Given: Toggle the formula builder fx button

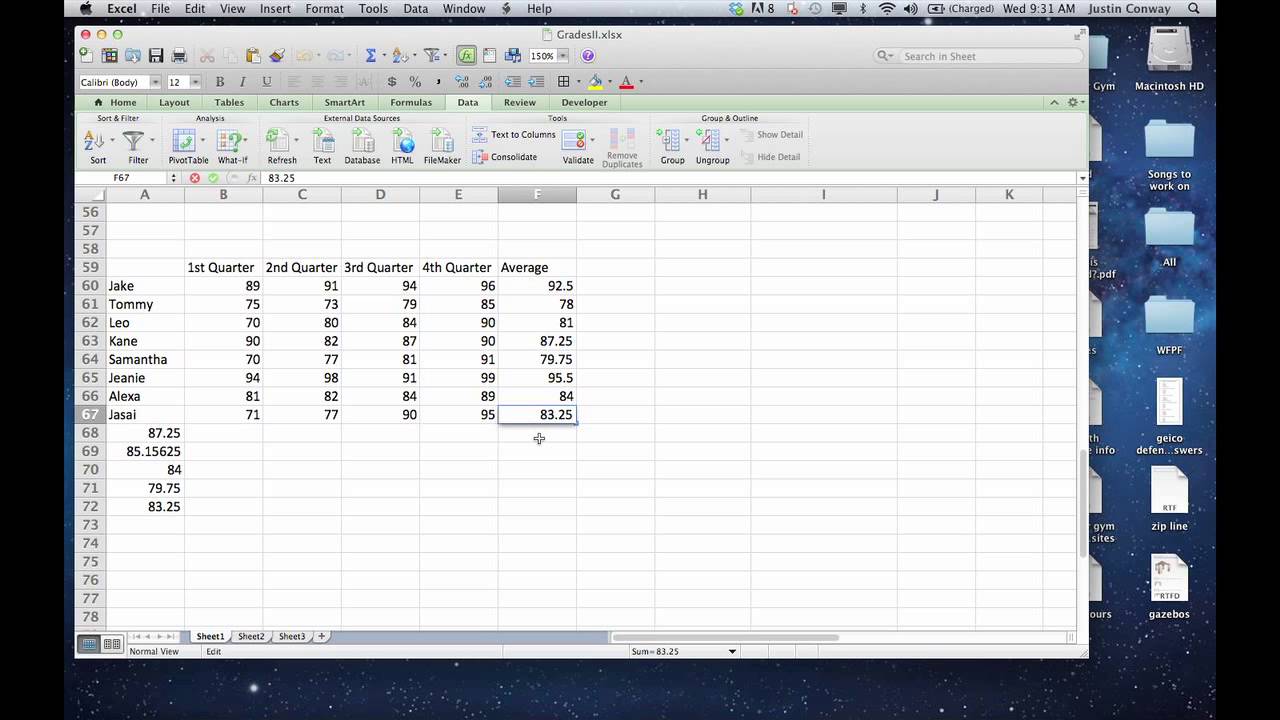Looking at the screenshot, I should [x=466, y=56].
